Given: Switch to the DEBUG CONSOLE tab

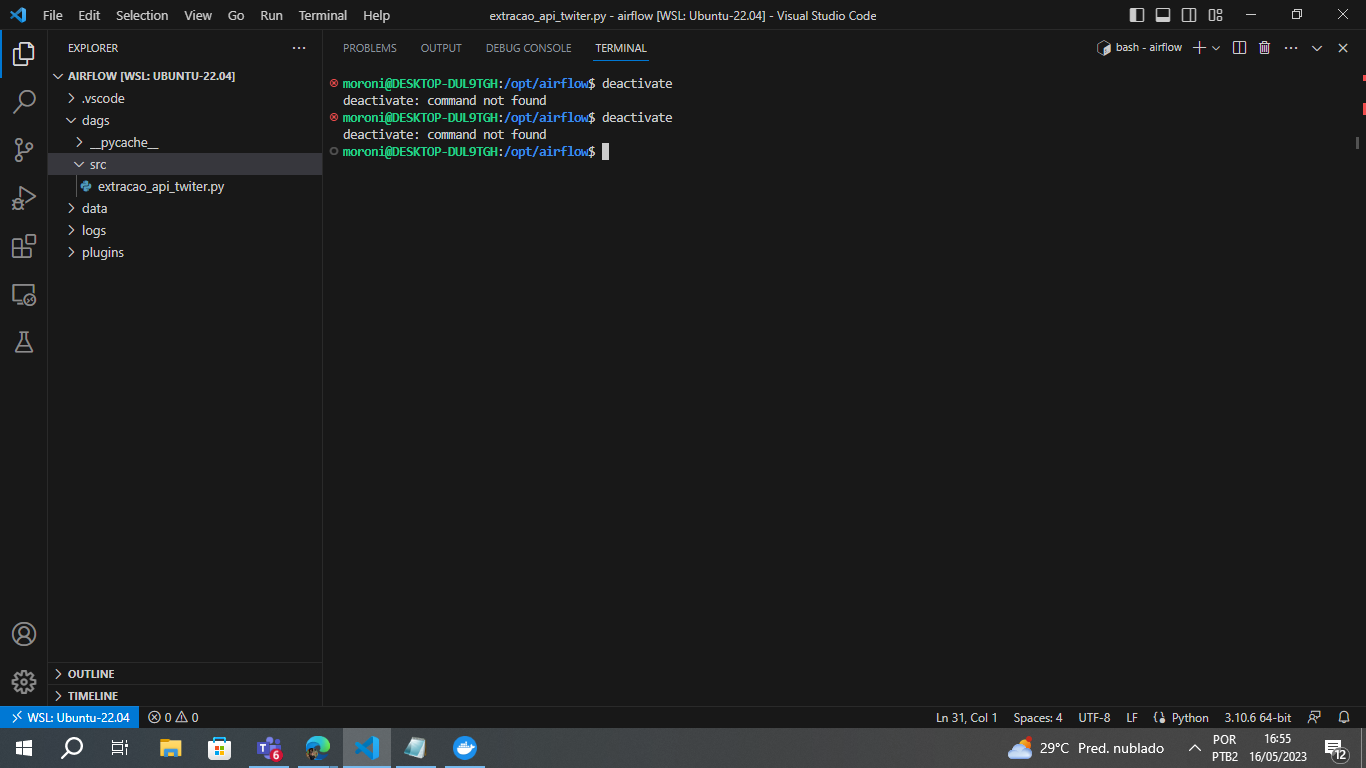Looking at the screenshot, I should point(529,48).
